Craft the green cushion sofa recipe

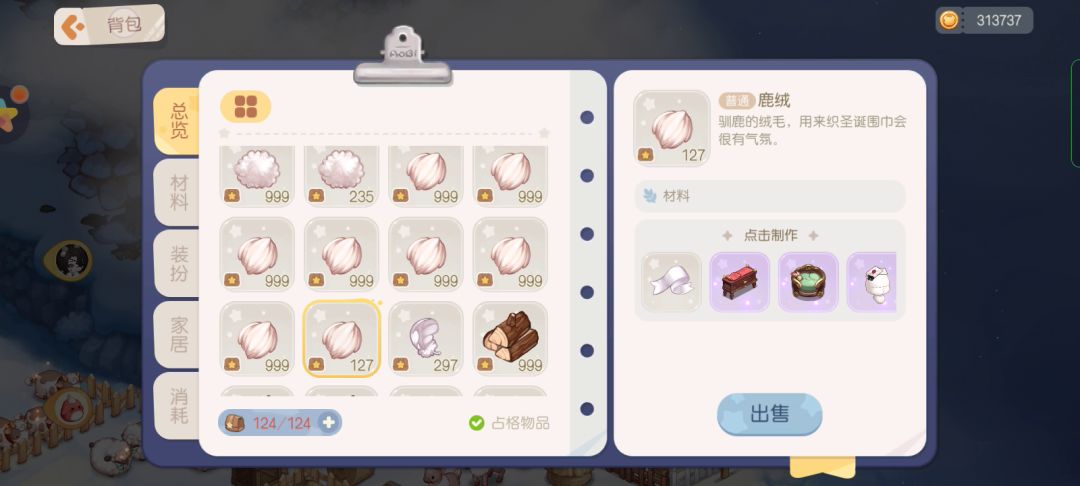coord(808,282)
